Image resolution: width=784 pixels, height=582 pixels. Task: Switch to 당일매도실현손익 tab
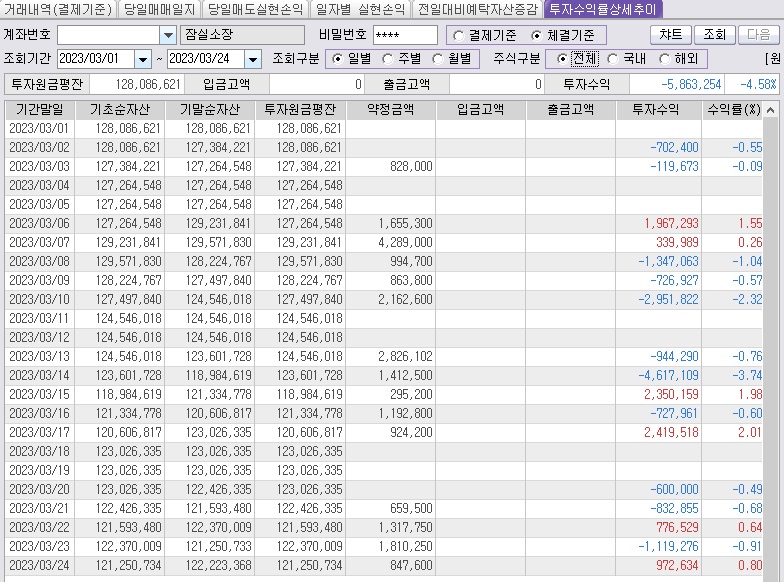coord(255,9)
